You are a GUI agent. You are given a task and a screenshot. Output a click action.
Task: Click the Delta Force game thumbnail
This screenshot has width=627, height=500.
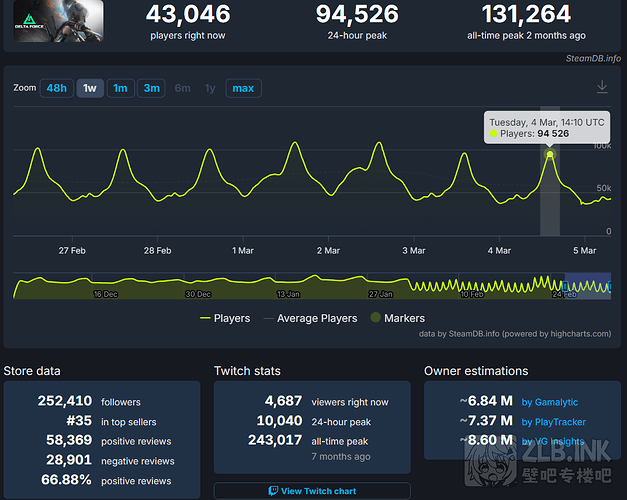pos(44,20)
